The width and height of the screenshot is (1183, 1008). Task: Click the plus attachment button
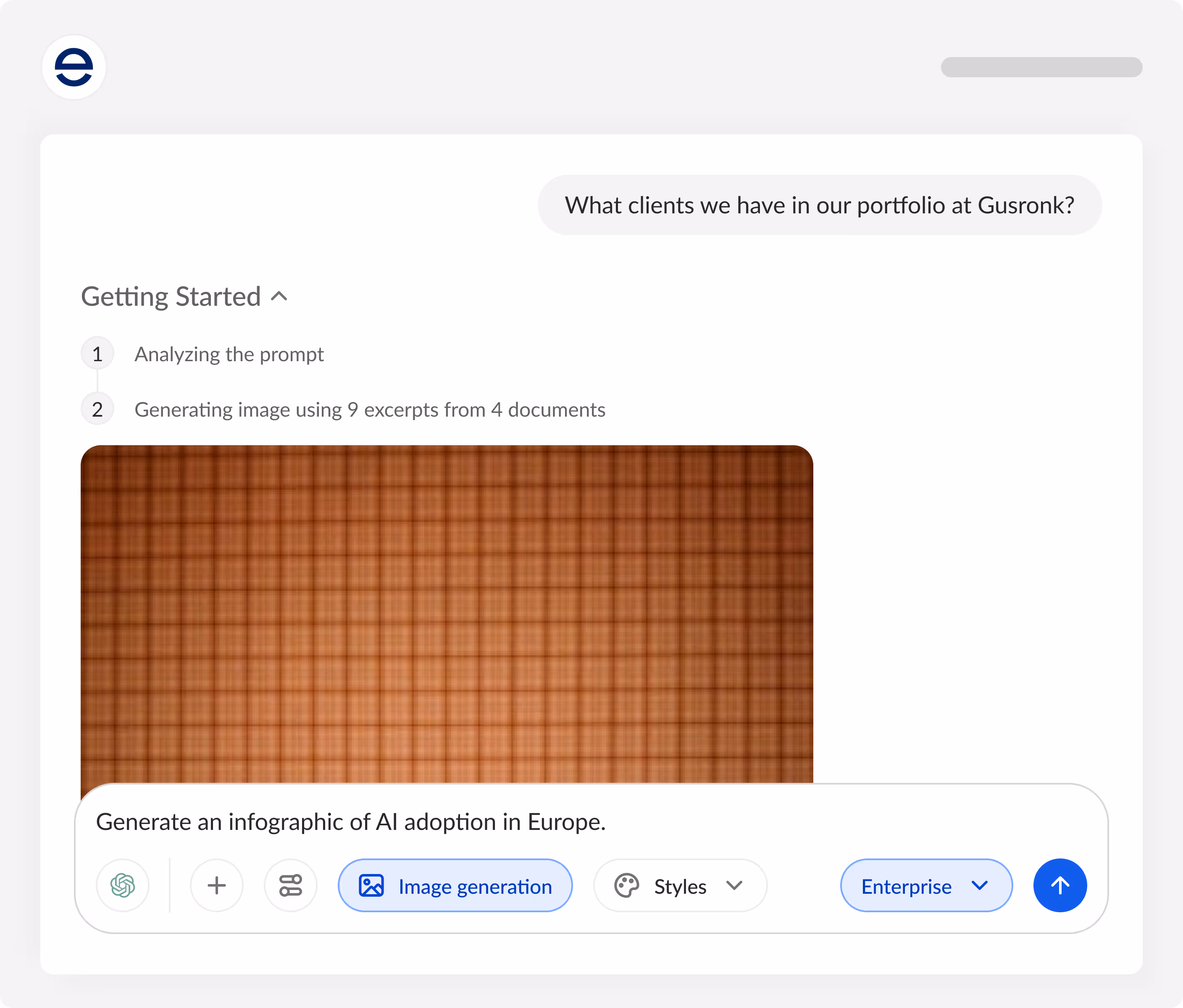coord(216,885)
